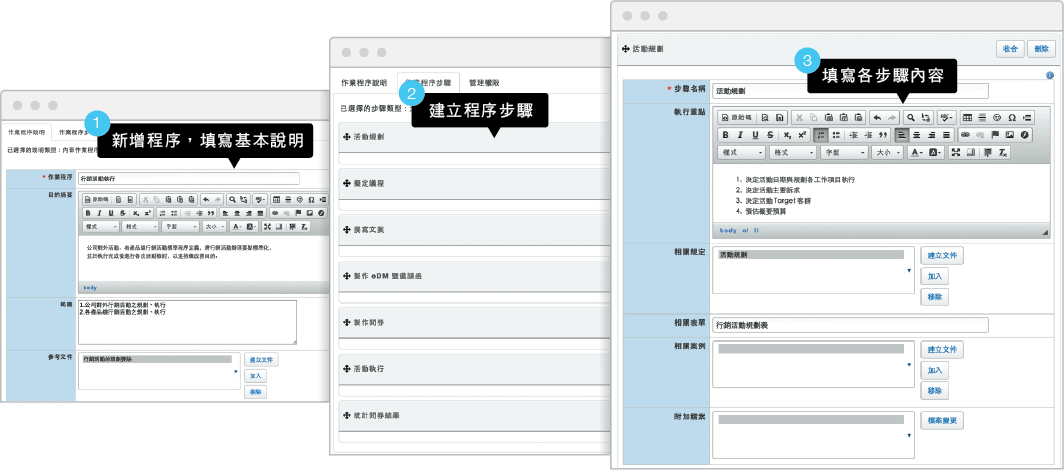Viewport: 1064px width, 470px height.
Task: Toggle Strikethrough in the 執行重點 editor
Action: (x=770, y=135)
